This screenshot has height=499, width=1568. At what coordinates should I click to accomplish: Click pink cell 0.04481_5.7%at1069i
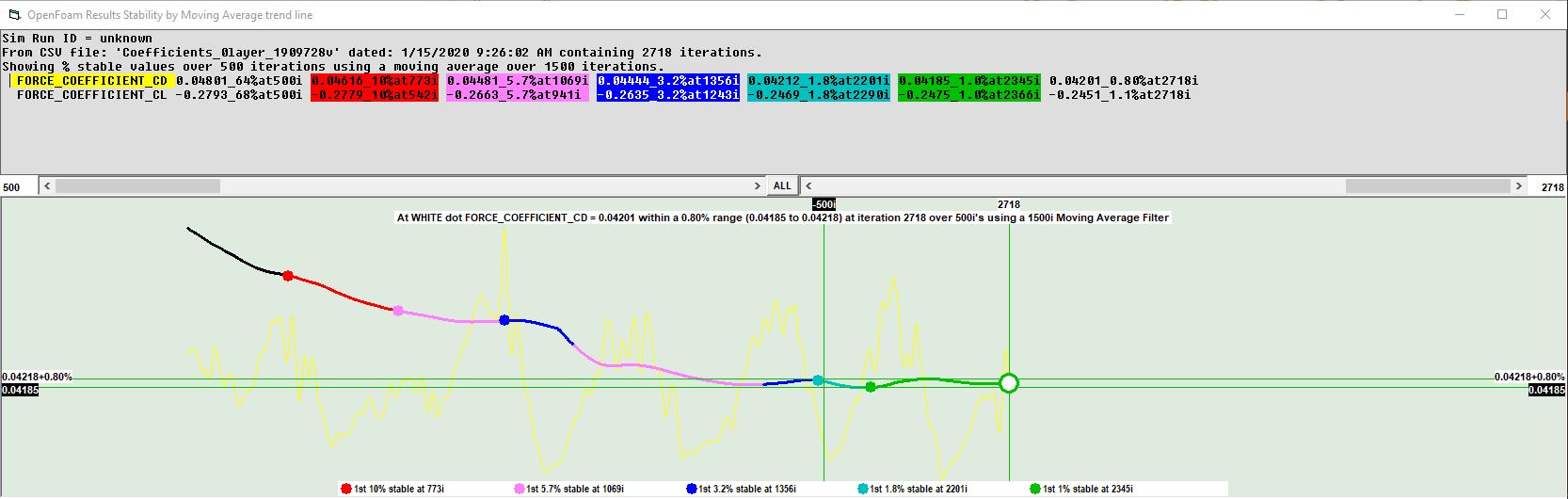click(x=518, y=81)
